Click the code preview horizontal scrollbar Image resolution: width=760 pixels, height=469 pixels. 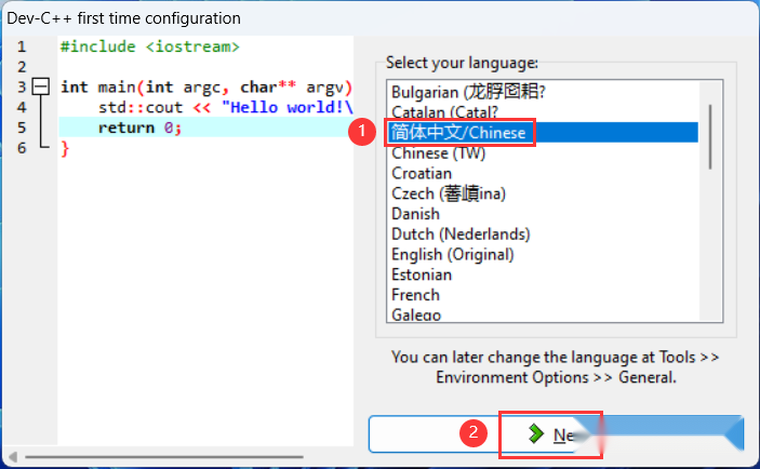click(164, 456)
